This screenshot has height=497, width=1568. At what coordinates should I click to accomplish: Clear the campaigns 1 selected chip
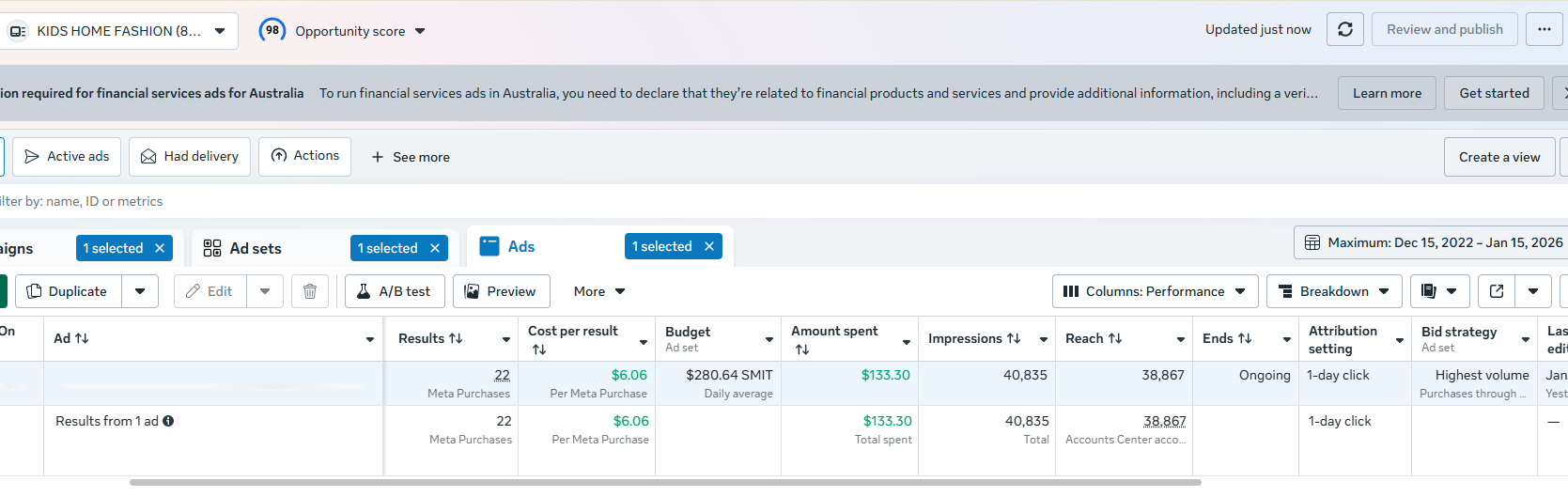pyautogui.click(x=160, y=248)
